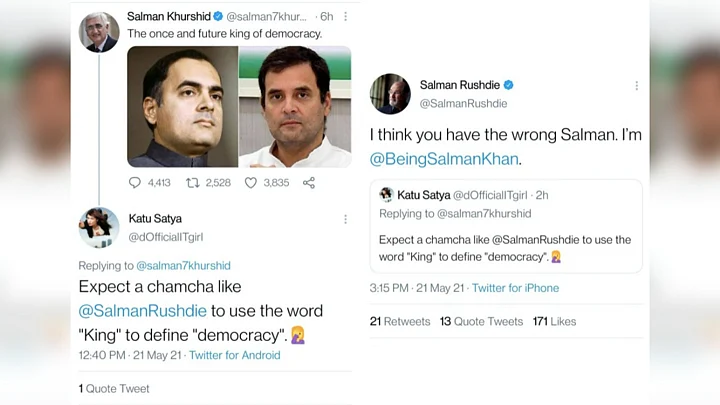Image resolution: width=720 pixels, height=405 pixels.
Task: Open Katu Satya's profile avatar in the reply
Action: [99, 227]
